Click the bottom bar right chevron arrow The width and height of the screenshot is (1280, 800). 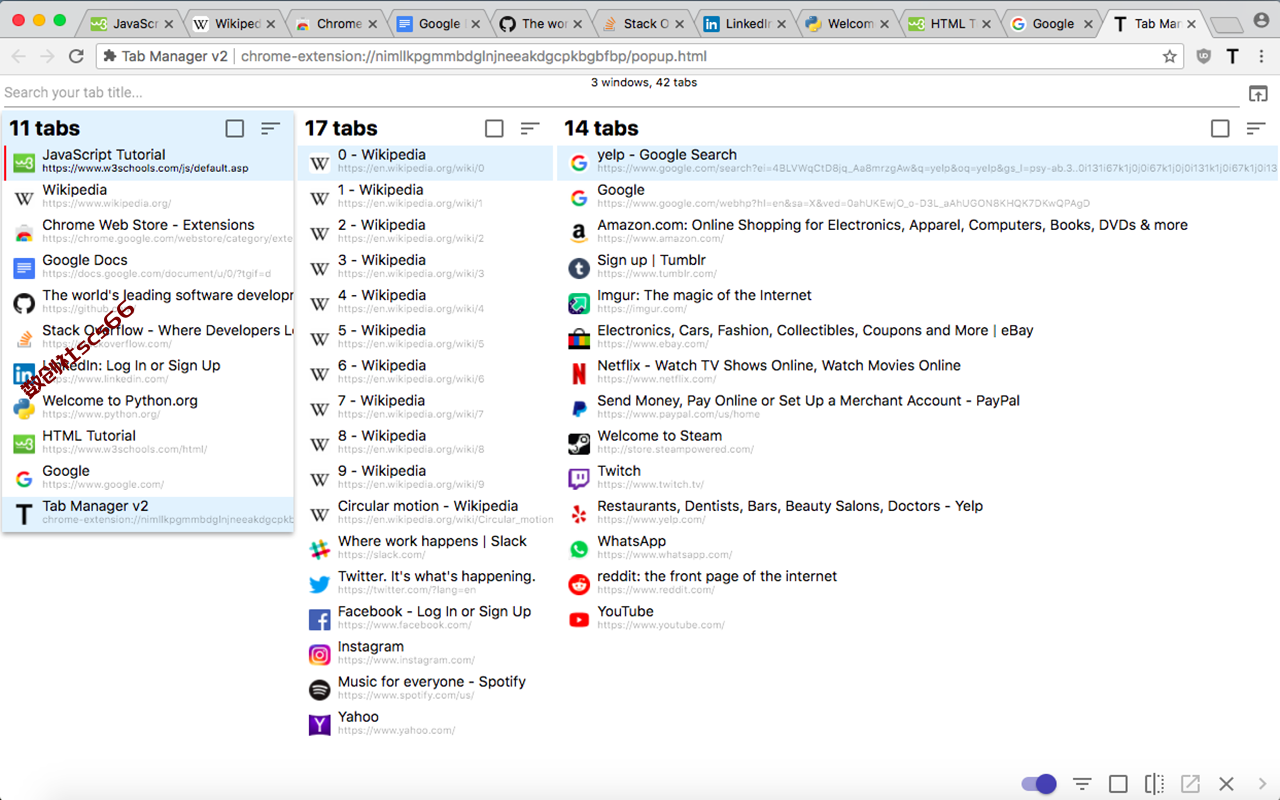pyautogui.click(x=1262, y=784)
